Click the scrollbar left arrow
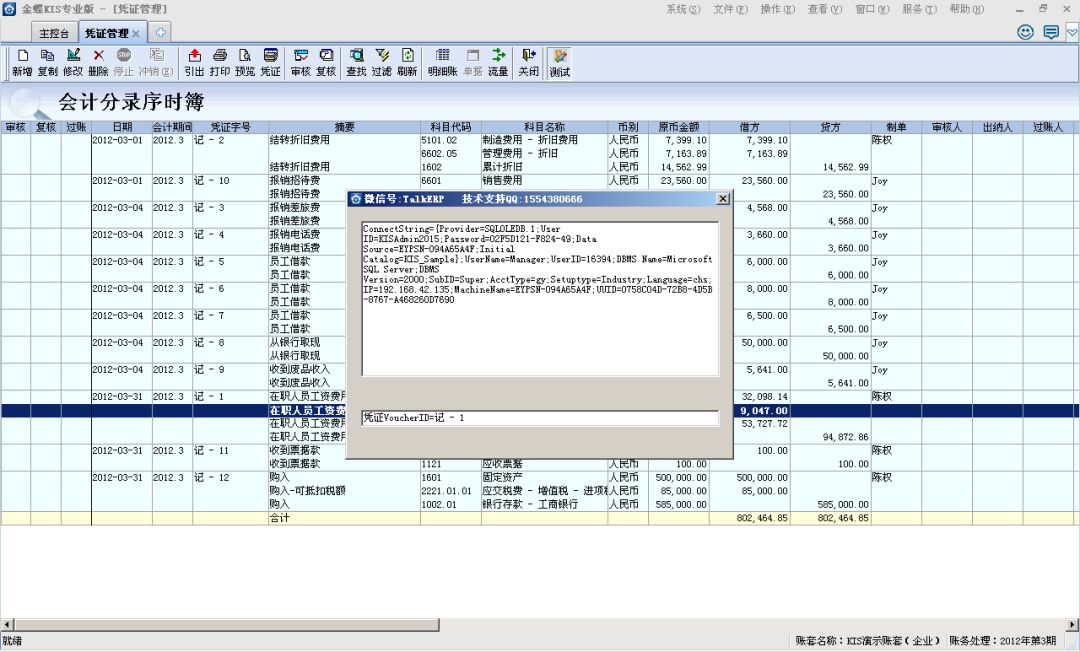The image size is (1080, 652). coord(7,624)
